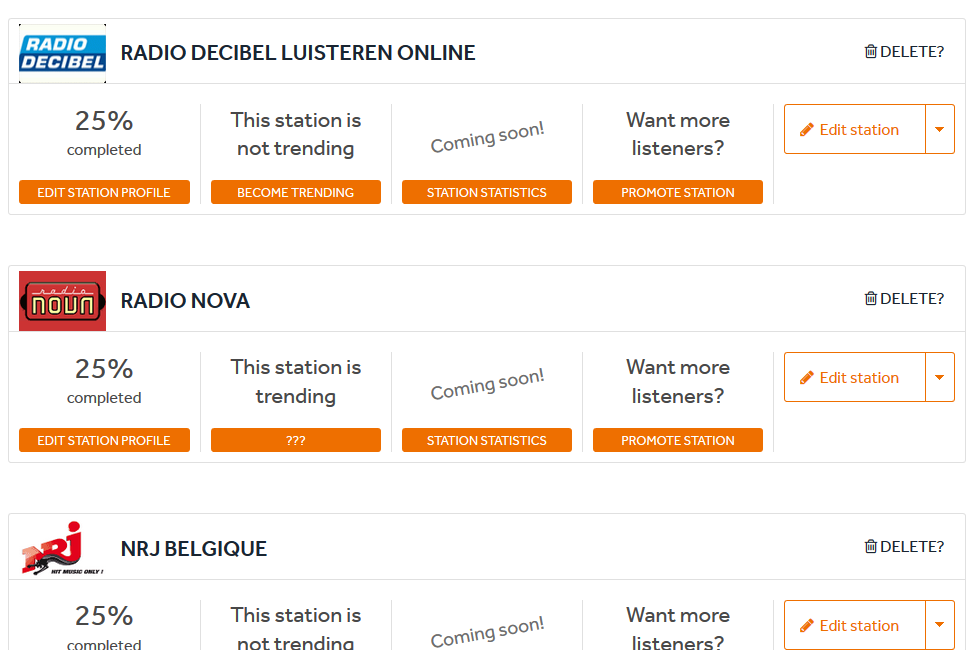This screenshot has height=650, width=980.
Task: Open Station Statistics for Radio Decibel
Action: (486, 192)
